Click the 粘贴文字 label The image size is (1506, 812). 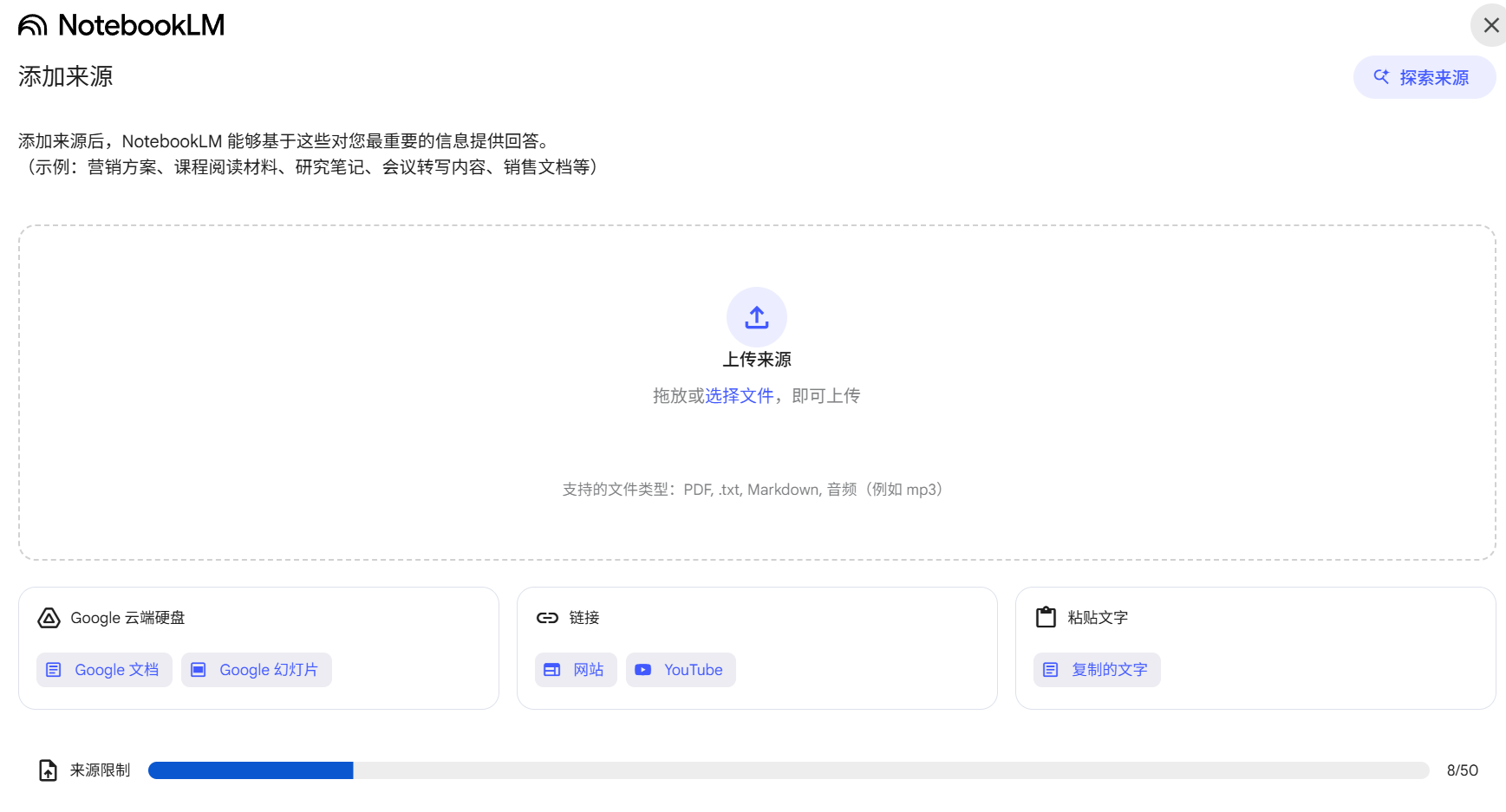tap(1098, 618)
